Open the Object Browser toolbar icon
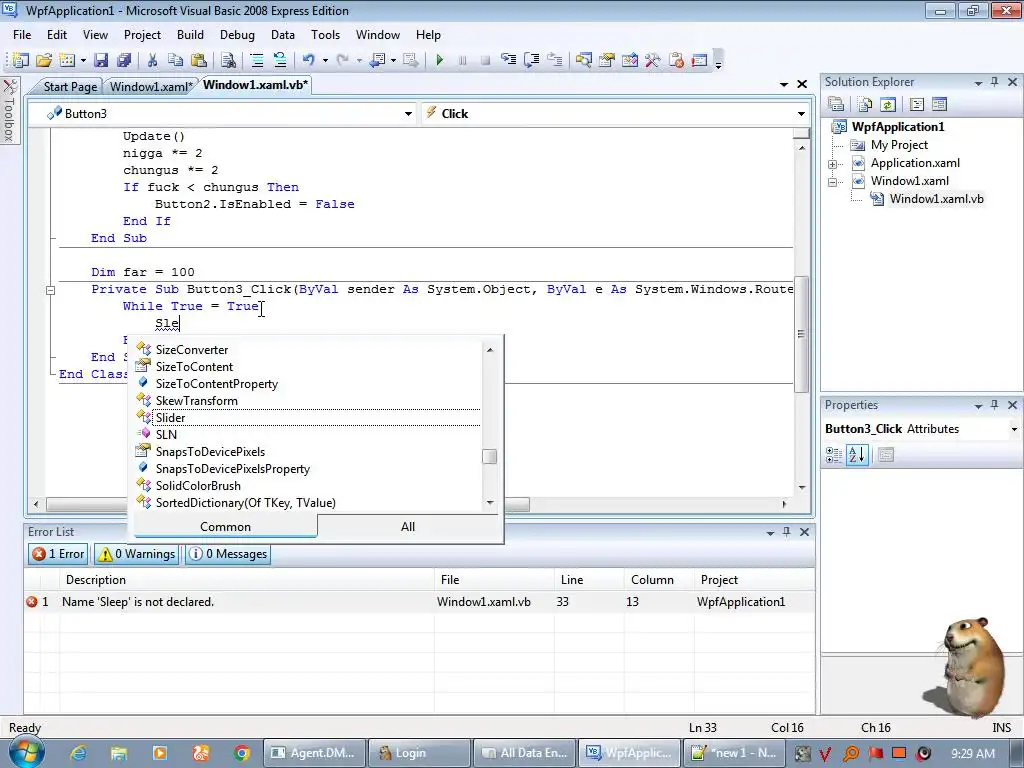The width and height of the screenshot is (1024, 768). (x=630, y=60)
